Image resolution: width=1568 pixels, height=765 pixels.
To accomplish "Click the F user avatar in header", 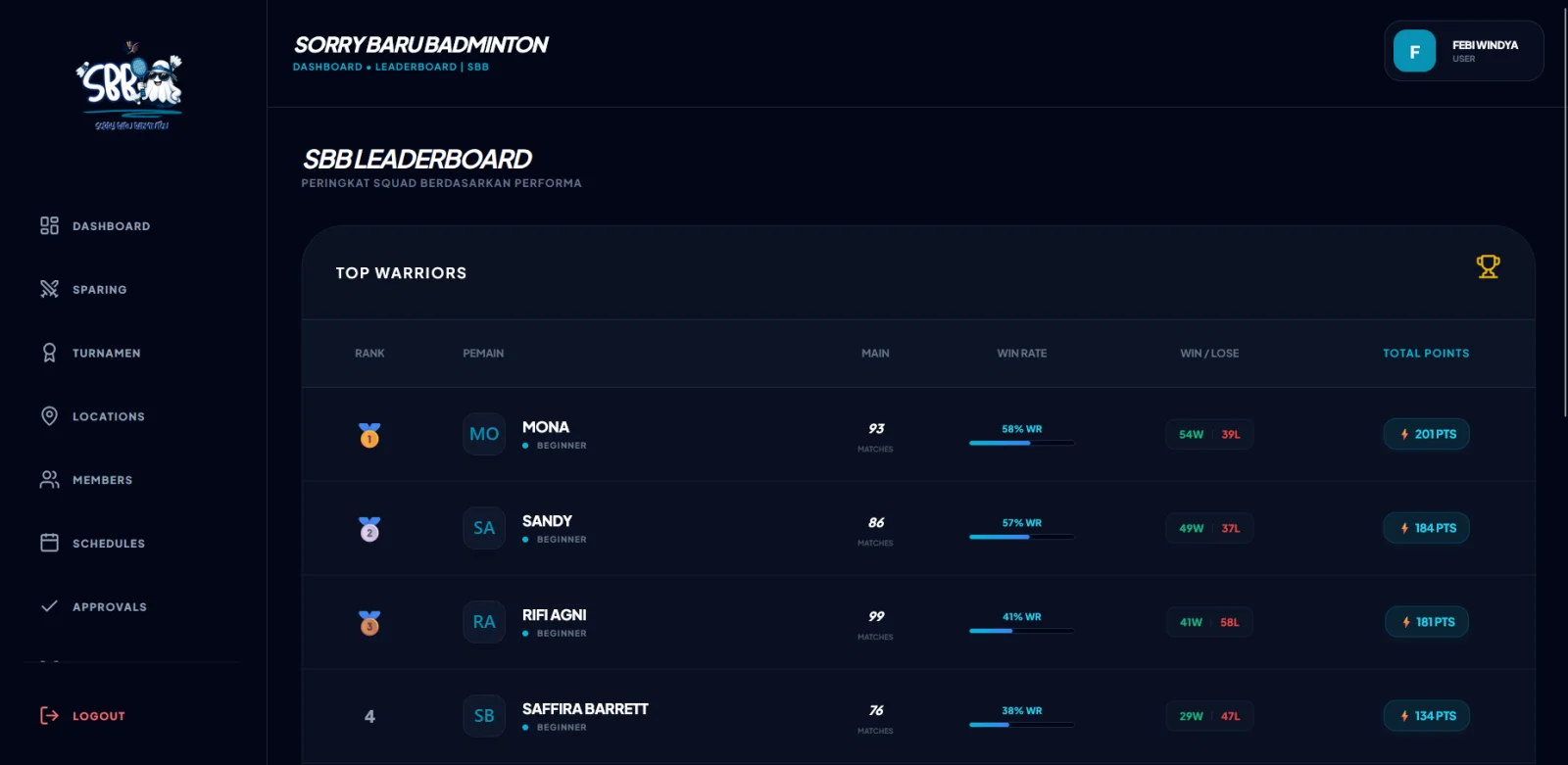I will point(1414,51).
